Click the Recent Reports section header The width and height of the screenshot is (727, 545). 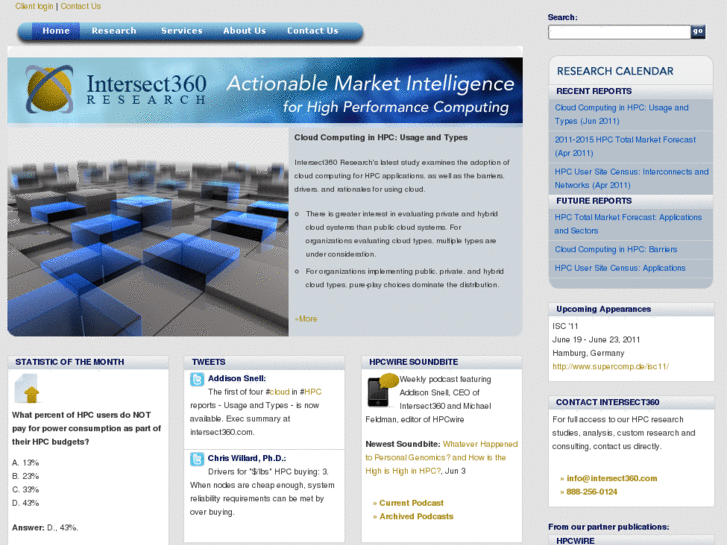coord(593,91)
